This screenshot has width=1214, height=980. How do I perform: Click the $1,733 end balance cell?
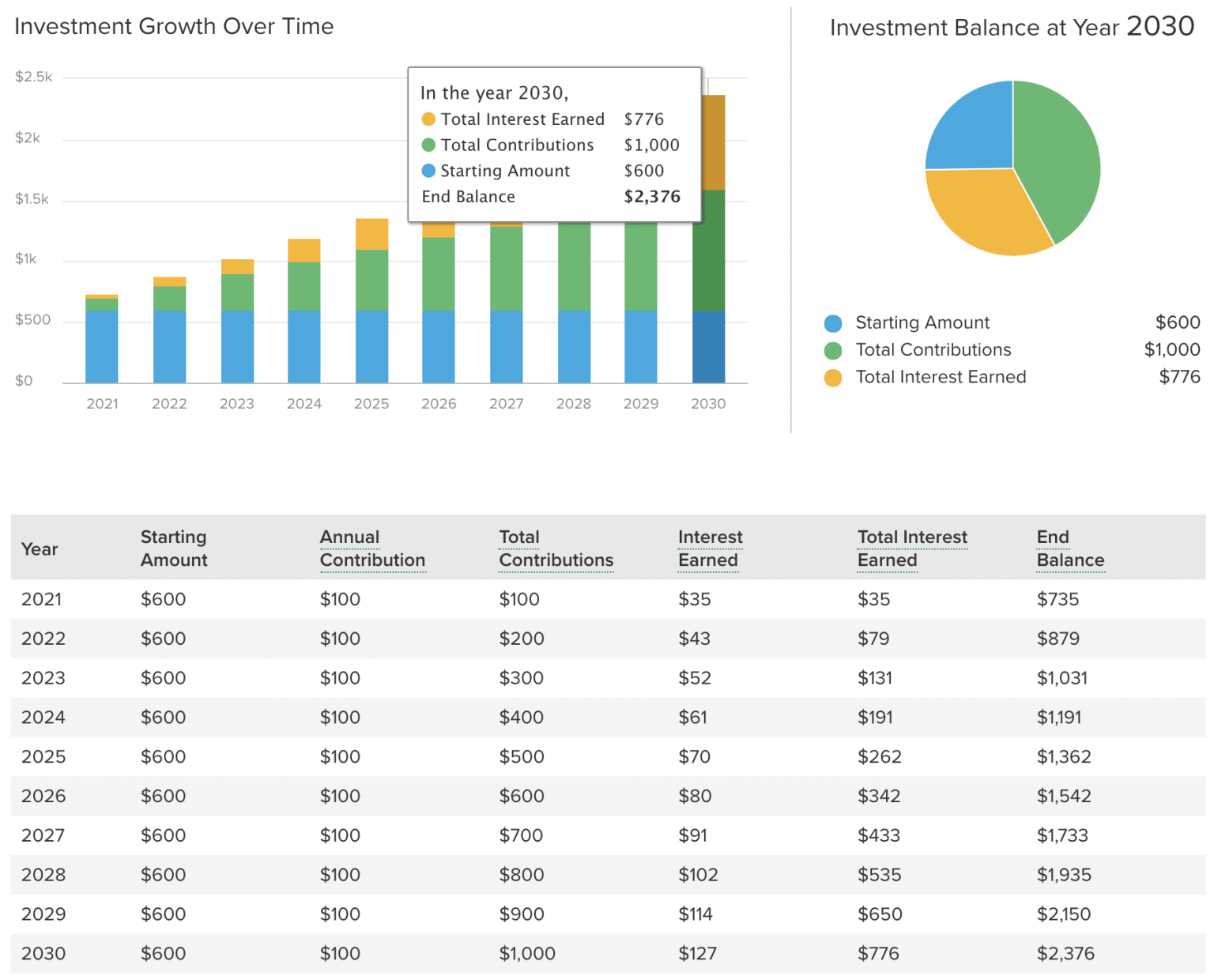(x=1062, y=835)
